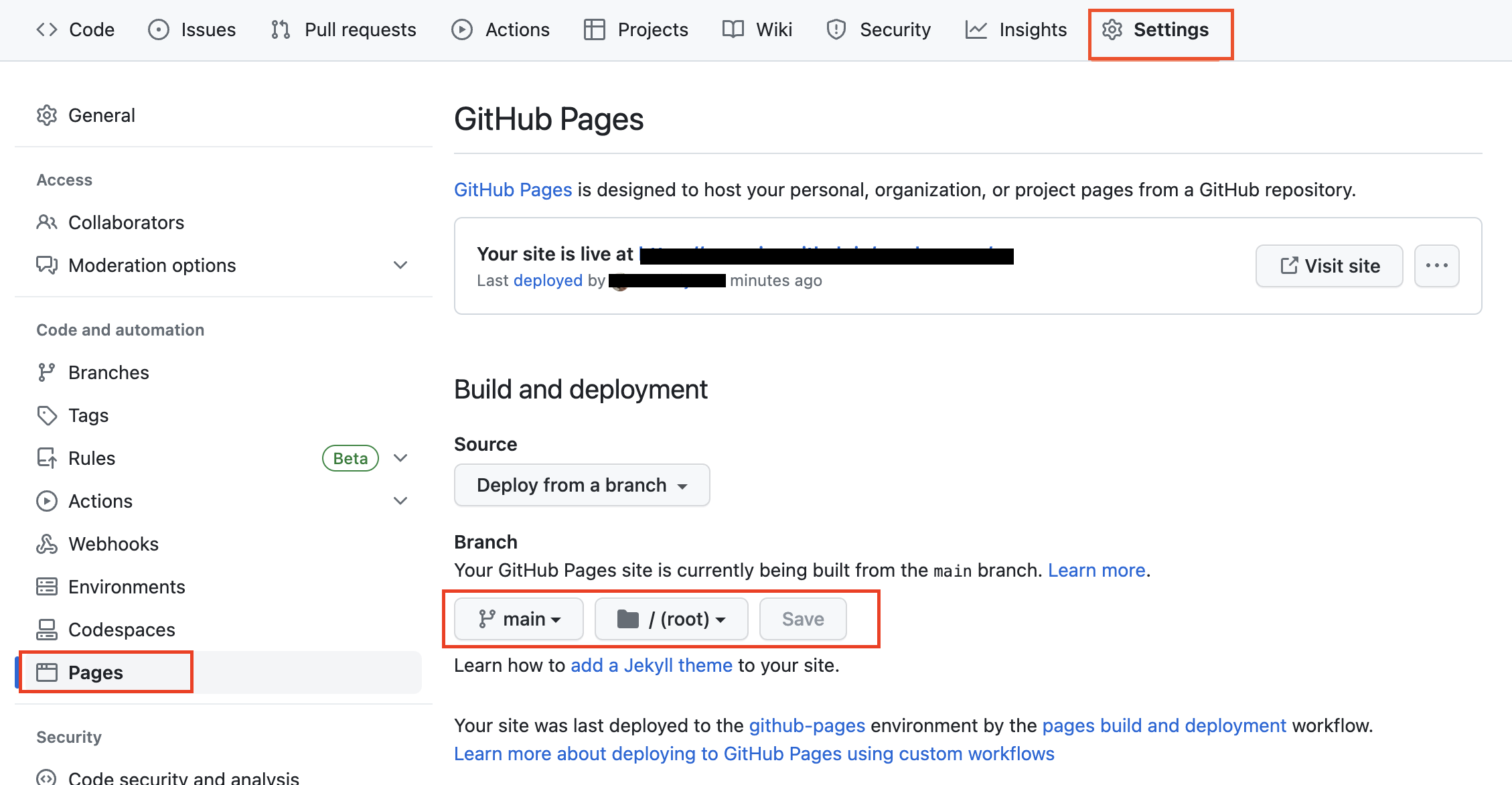This screenshot has width=1512, height=785.
Task: Open the Deploy from a branch dropdown
Action: pos(582,485)
